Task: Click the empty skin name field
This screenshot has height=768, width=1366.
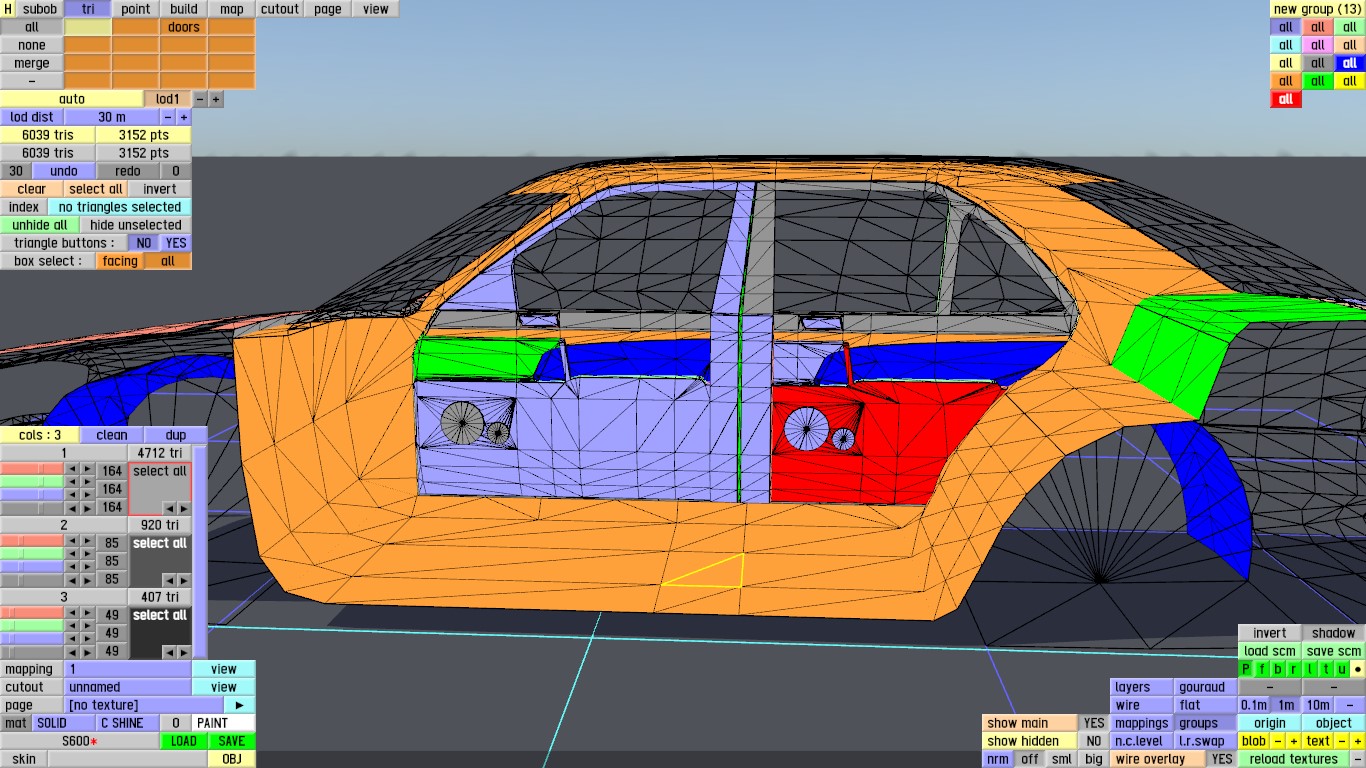Action: (x=128, y=759)
